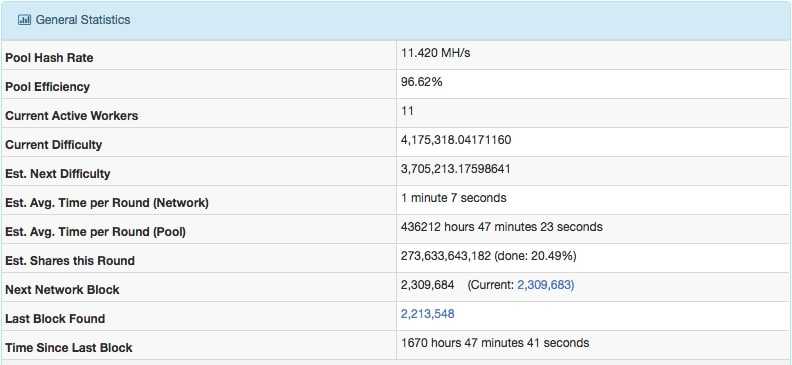Image resolution: width=792 pixels, height=365 pixels.
Task: Select the Est. Shares this Round label
Action: coord(70,261)
